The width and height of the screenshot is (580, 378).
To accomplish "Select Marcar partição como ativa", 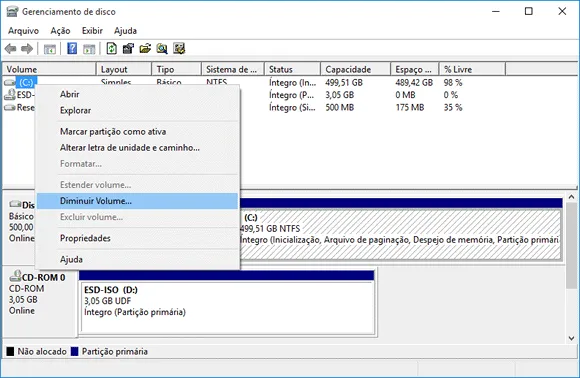I will pyautogui.click(x=137, y=132).
